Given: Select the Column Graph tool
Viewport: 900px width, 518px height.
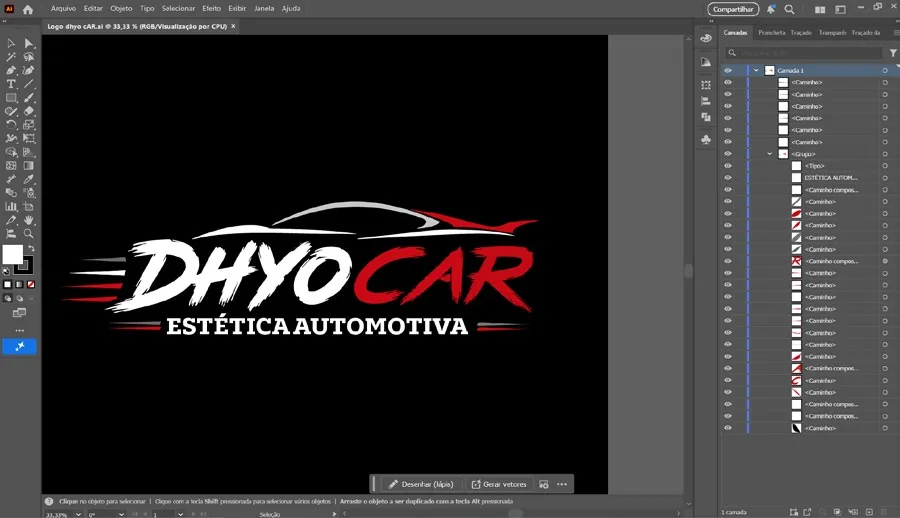Looking at the screenshot, I should (11, 206).
